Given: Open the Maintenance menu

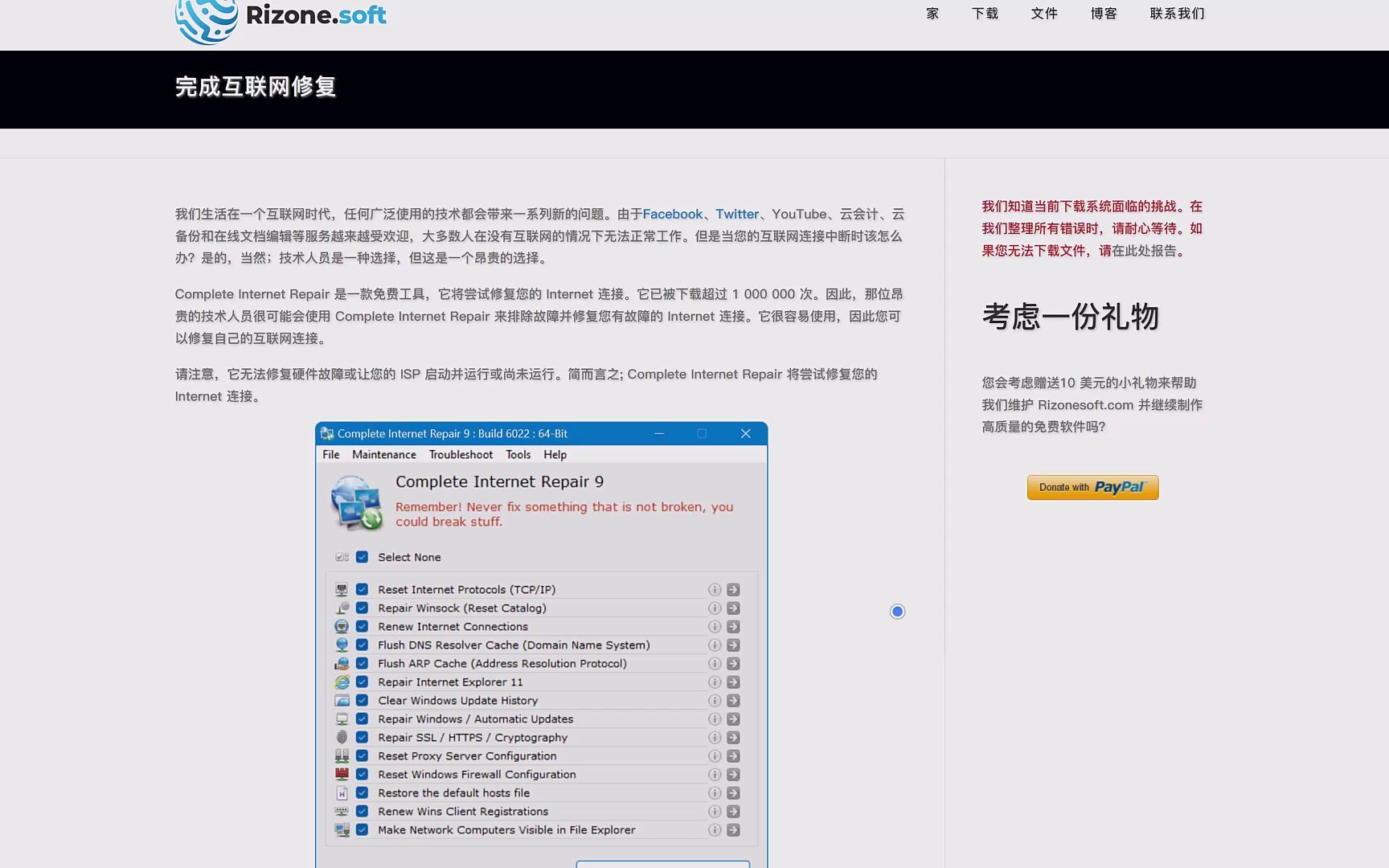Looking at the screenshot, I should click(384, 455).
